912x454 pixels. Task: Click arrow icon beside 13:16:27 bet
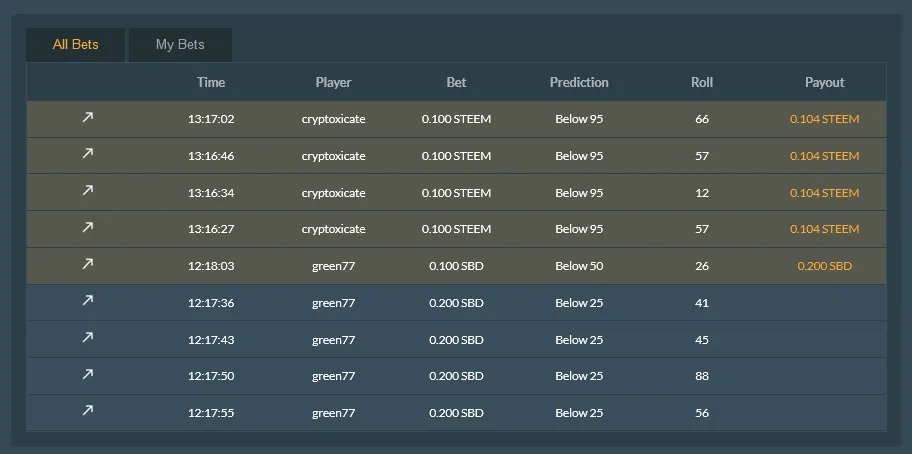[x=87, y=228]
